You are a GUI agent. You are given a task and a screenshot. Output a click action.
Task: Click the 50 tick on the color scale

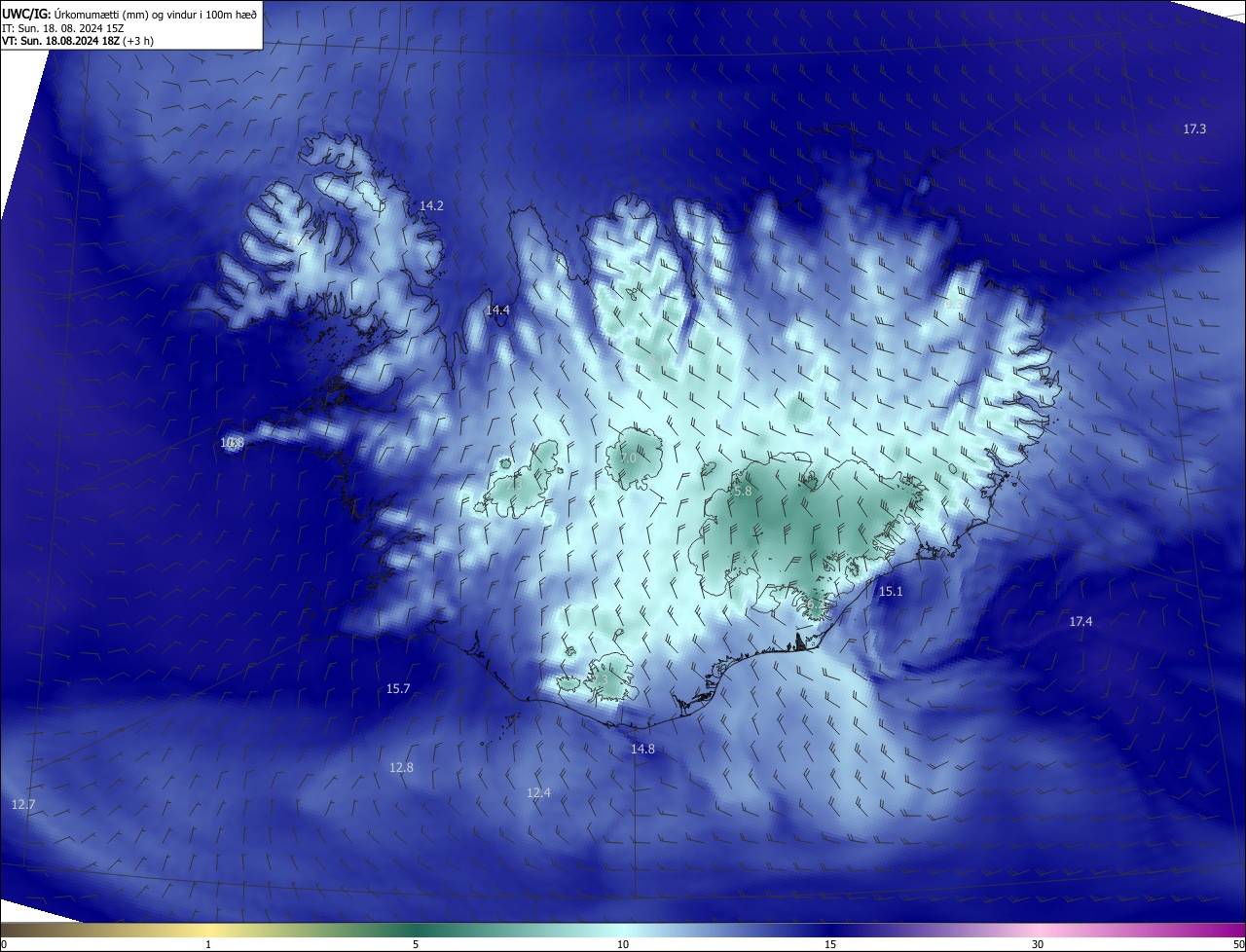(x=1239, y=945)
